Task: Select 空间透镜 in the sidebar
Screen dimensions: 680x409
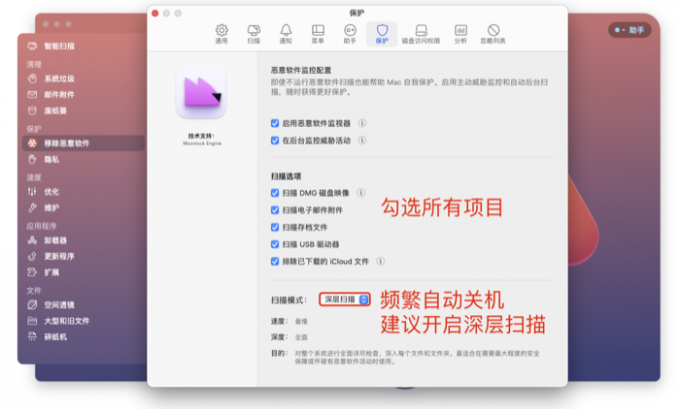Action: pyautogui.click(x=51, y=305)
